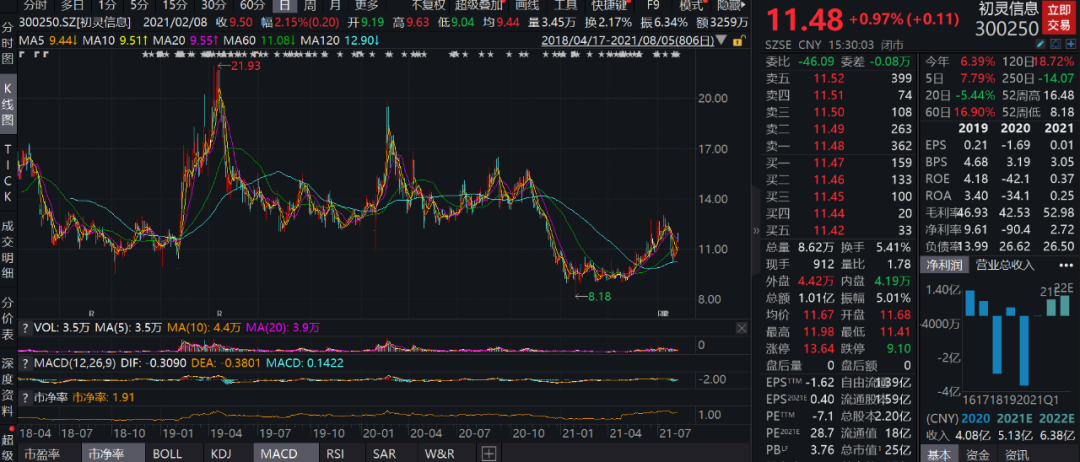Open the 分价表 left sidebar view
The image size is (1080, 462).
pos(8,319)
